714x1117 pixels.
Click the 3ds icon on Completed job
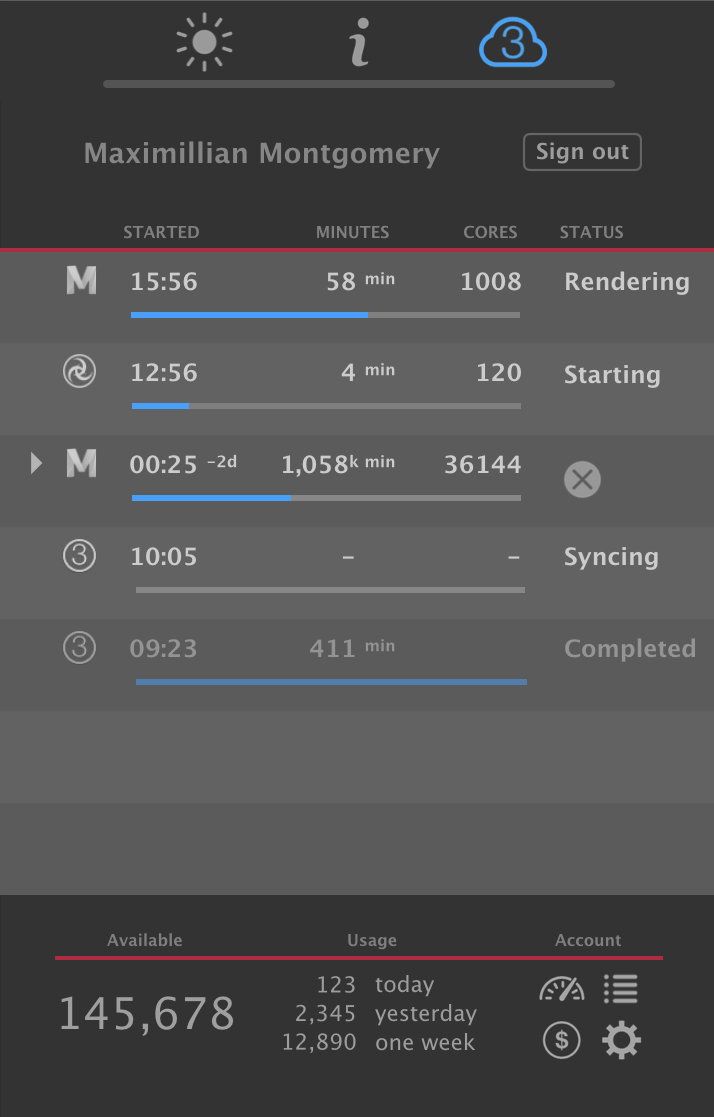pyautogui.click(x=80, y=648)
